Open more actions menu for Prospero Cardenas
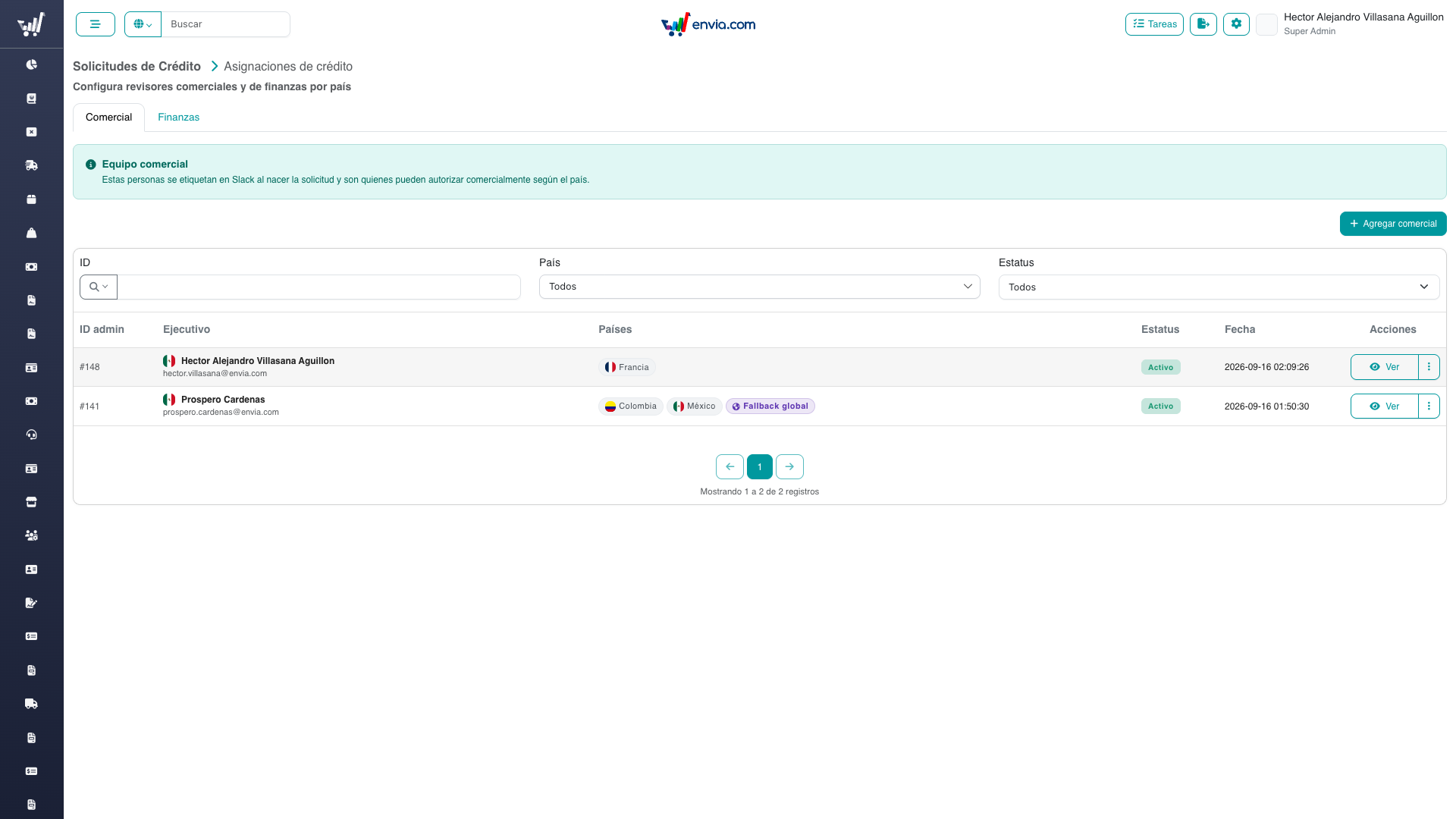The image size is (1456, 819). click(x=1429, y=406)
